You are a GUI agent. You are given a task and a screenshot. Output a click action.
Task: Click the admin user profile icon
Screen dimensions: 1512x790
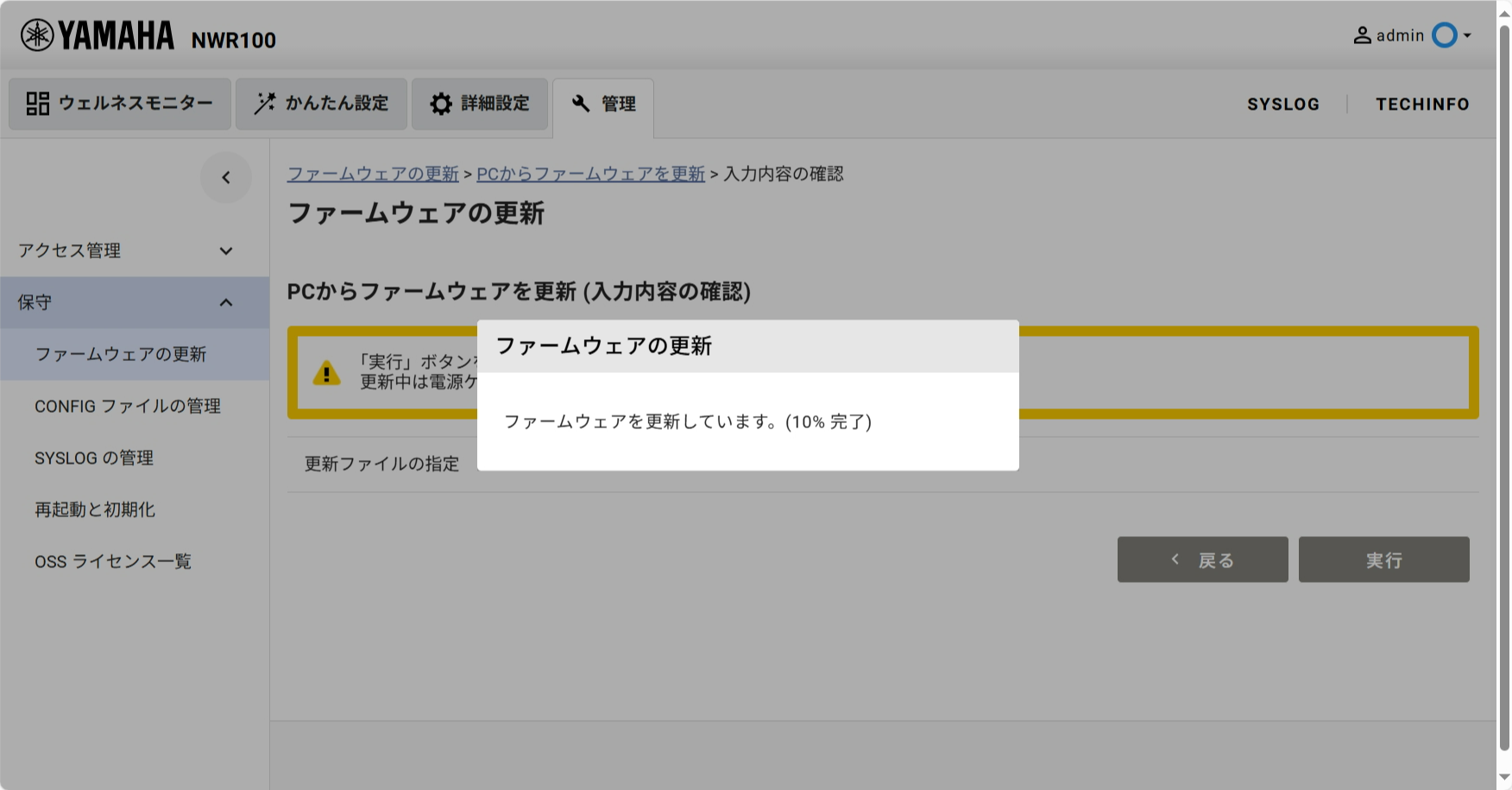[1362, 35]
